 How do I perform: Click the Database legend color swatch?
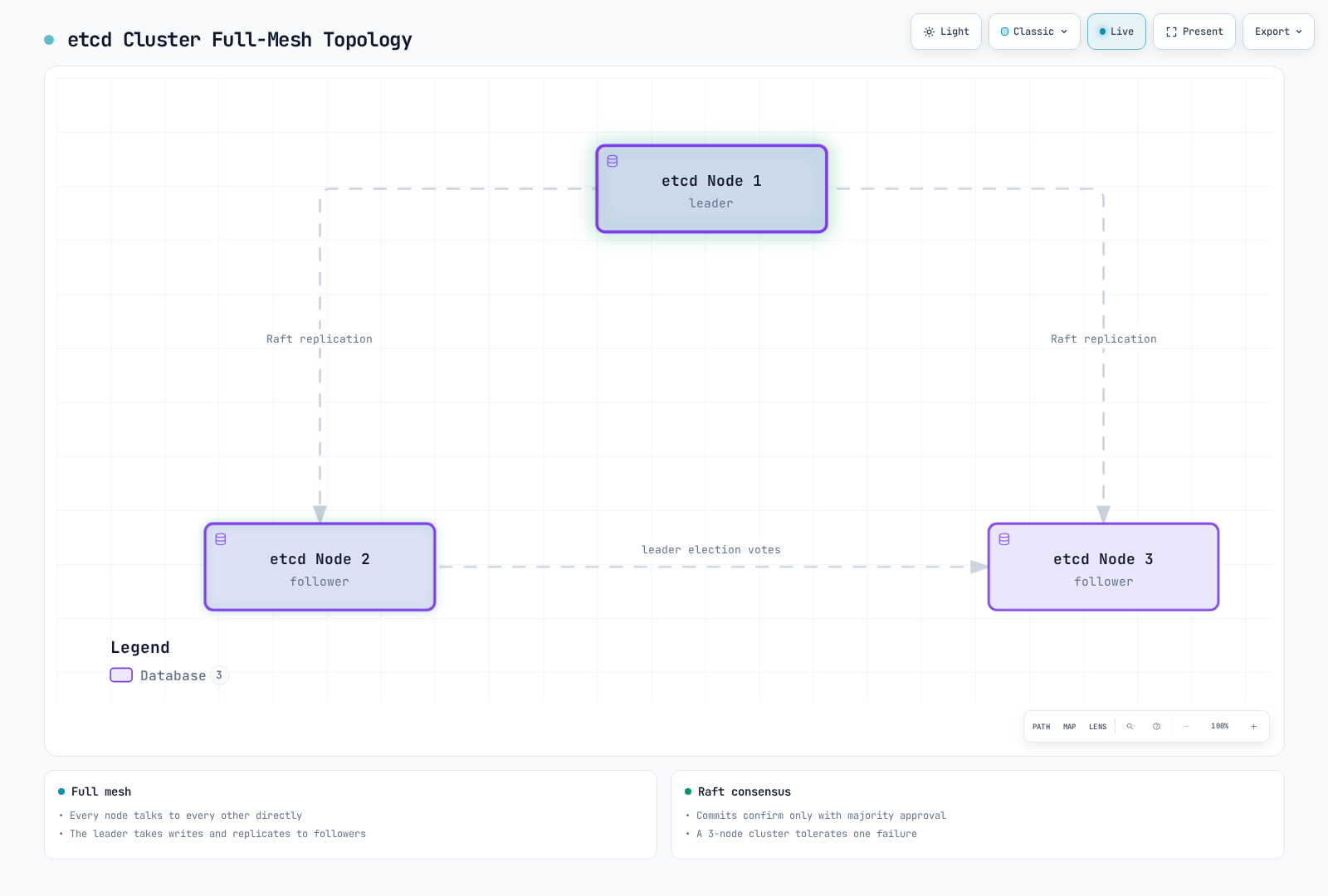(x=121, y=675)
